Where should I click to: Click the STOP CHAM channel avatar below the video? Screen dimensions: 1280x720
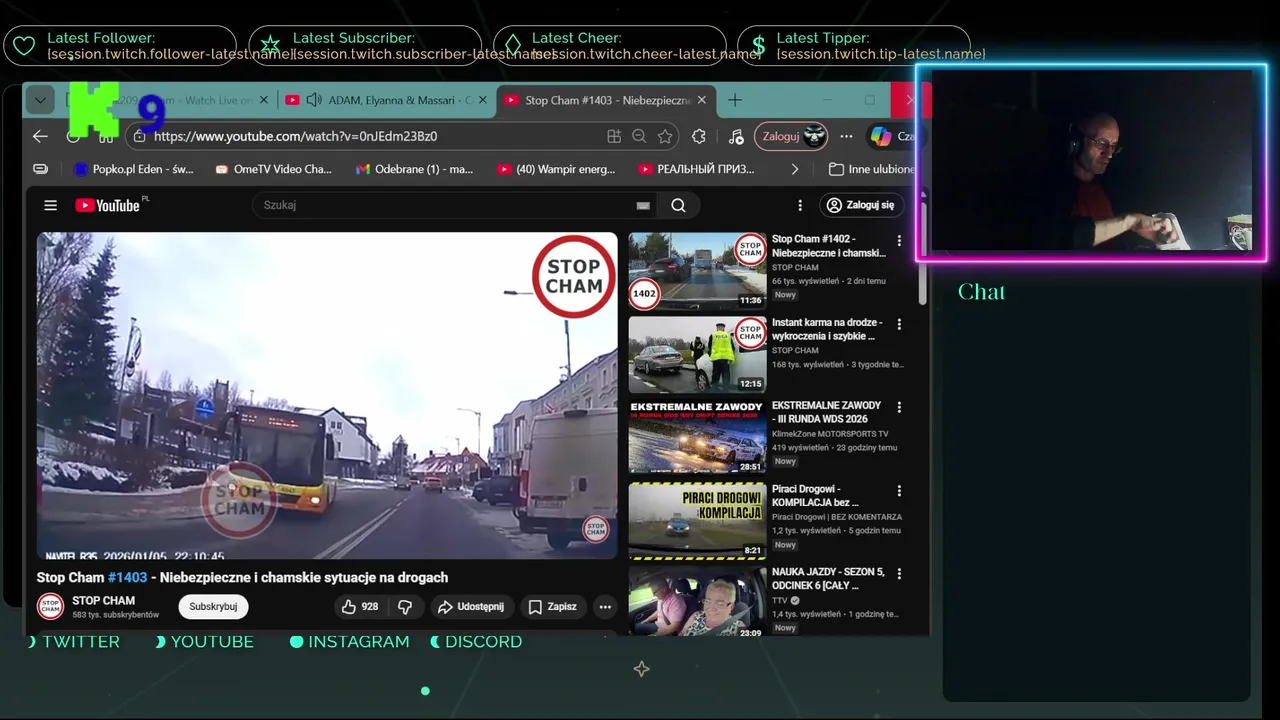pyautogui.click(x=50, y=606)
